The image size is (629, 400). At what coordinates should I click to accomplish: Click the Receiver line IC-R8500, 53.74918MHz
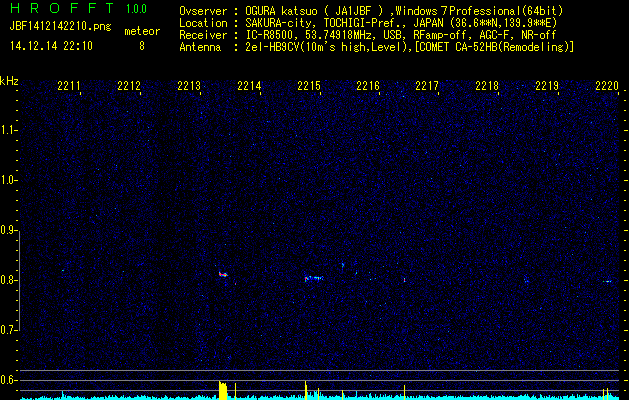point(367,35)
